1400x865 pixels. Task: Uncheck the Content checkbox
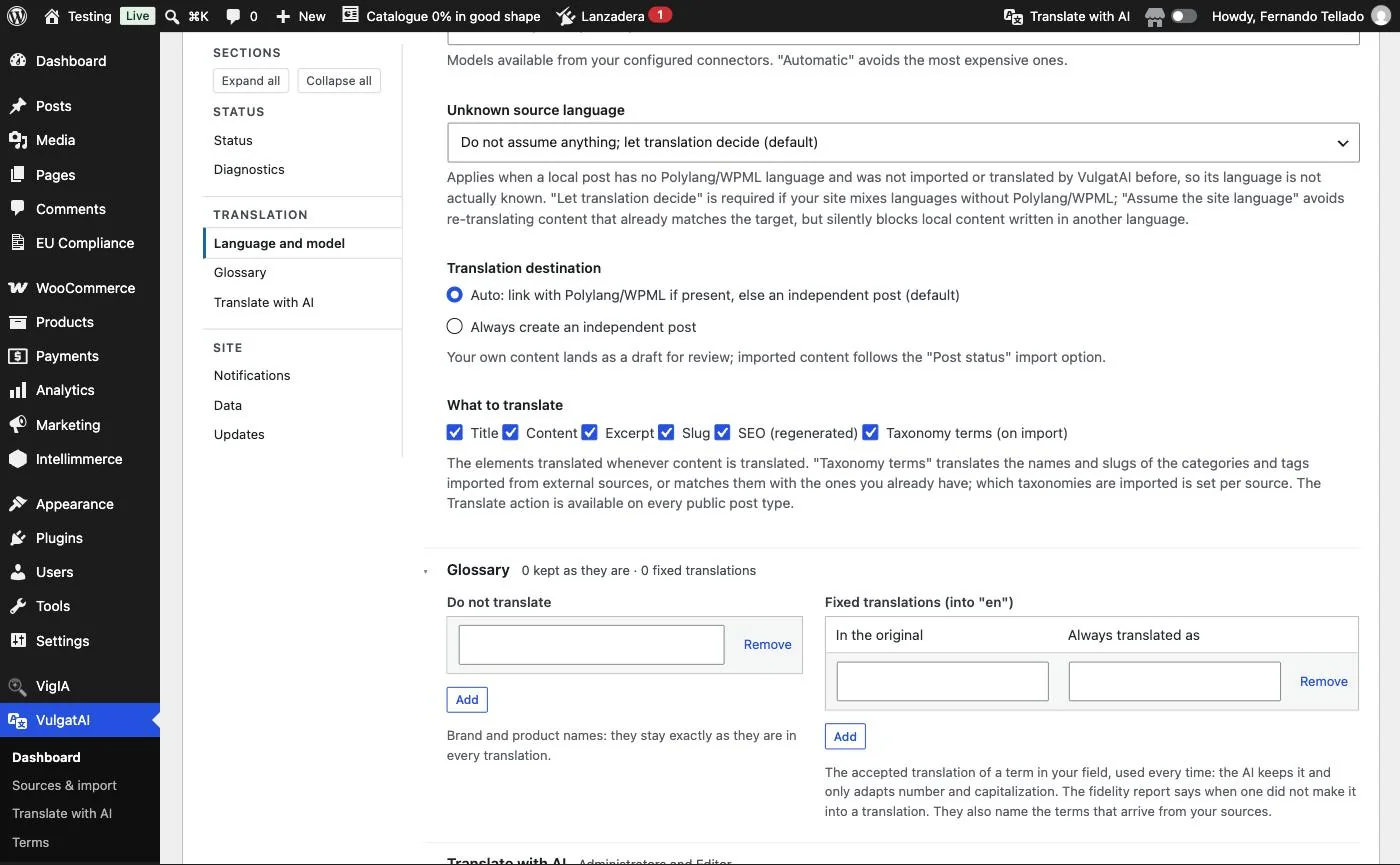[x=510, y=433]
